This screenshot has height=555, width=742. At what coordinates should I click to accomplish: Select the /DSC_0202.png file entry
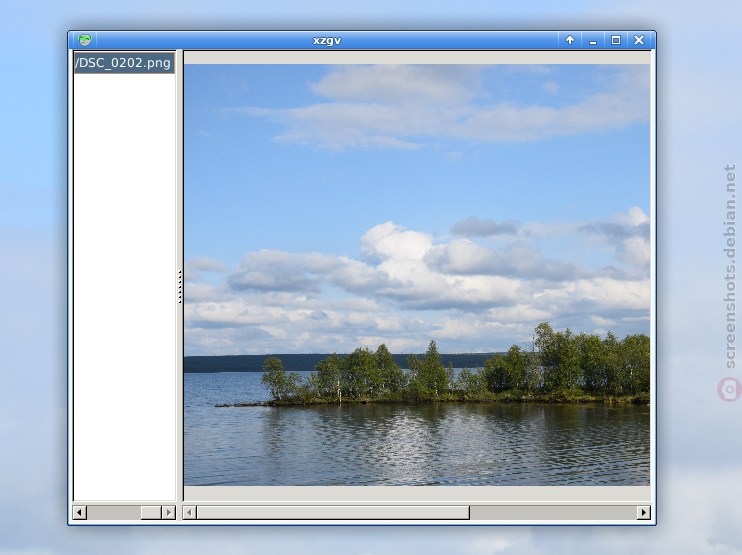click(x=124, y=63)
